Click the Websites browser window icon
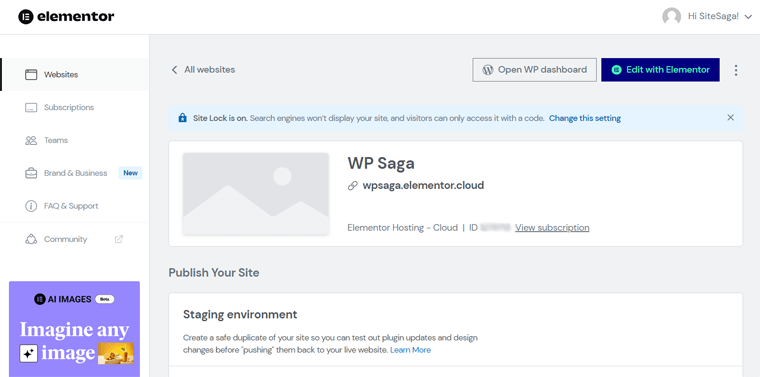This screenshot has width=760, height=377. (31, 75)
